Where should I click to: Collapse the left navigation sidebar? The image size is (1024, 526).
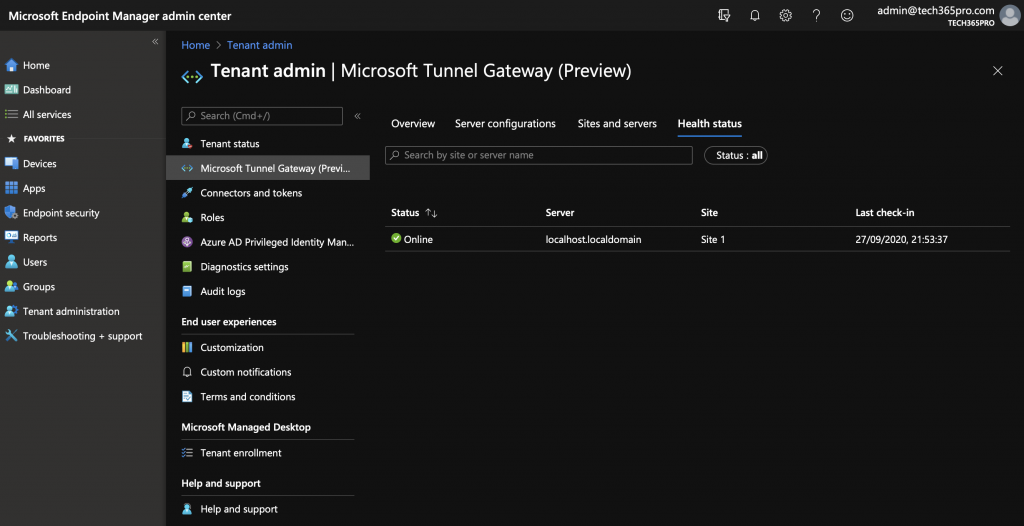(155, 41)
